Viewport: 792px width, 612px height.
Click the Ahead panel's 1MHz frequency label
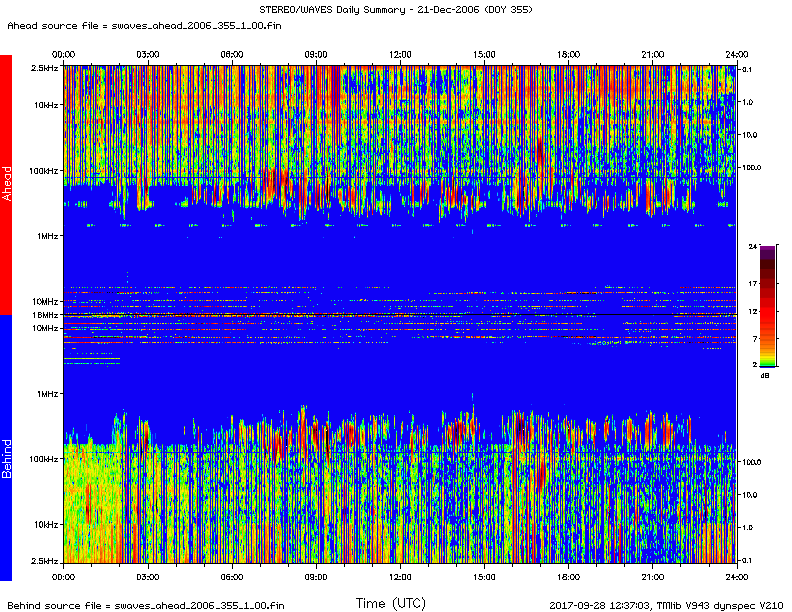48,236
